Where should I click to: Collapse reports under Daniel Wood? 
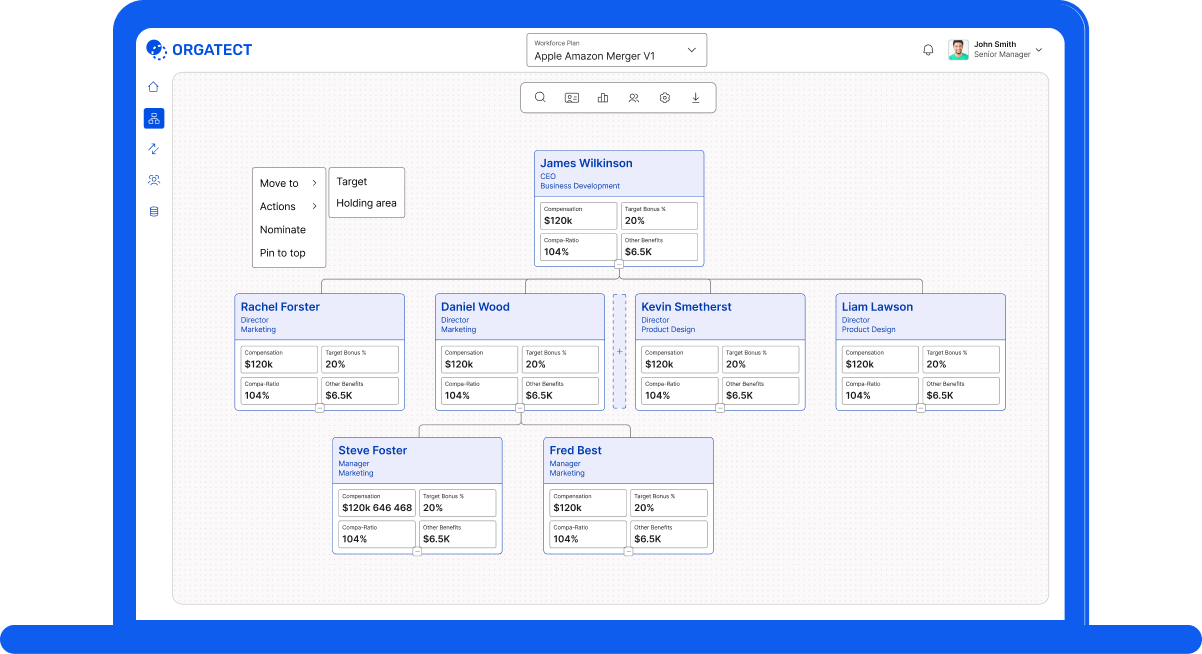[520, 408]
